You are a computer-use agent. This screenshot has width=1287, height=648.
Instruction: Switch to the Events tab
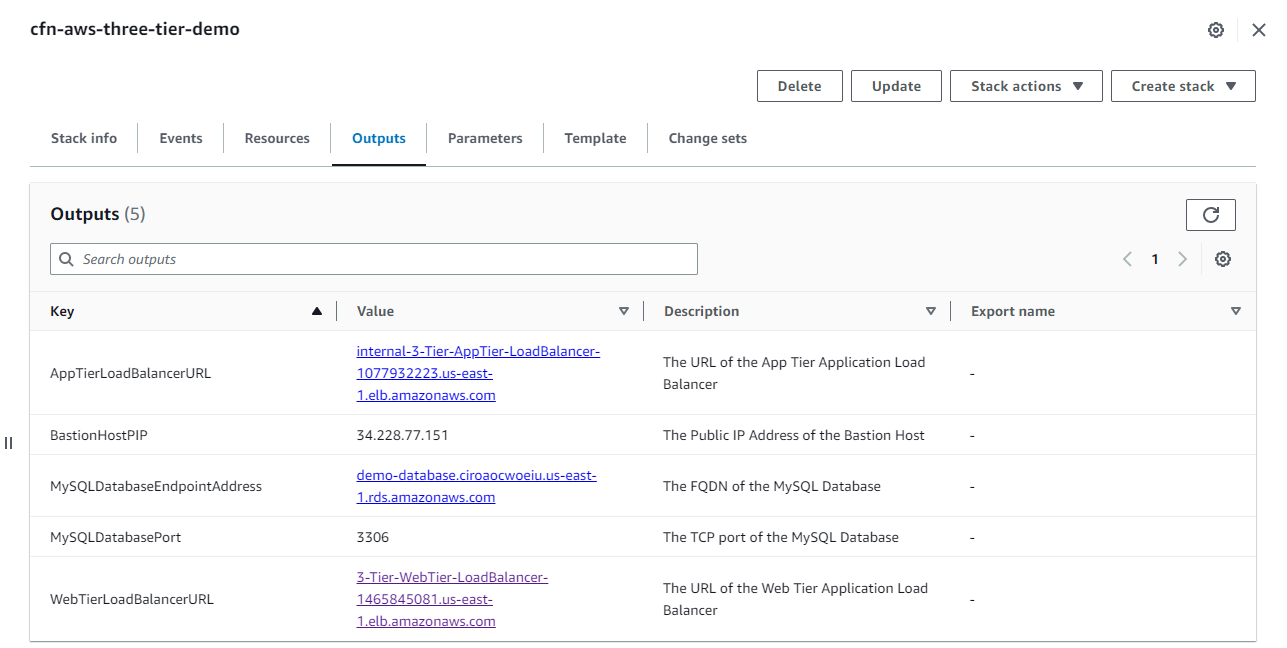coord(180,138)
